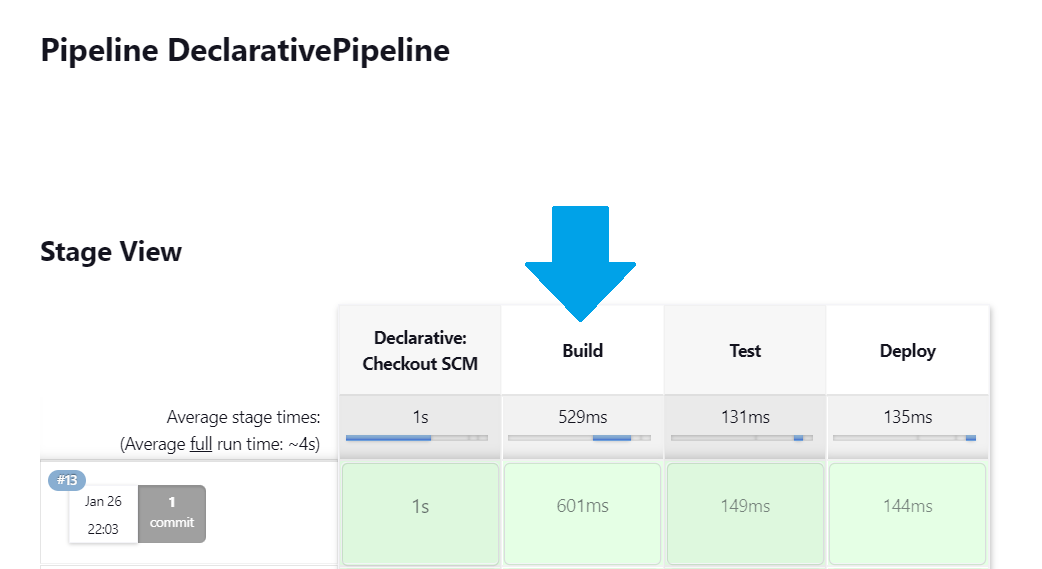Click the Stage View heading
1042x569 pixels.
pos(111,252)
